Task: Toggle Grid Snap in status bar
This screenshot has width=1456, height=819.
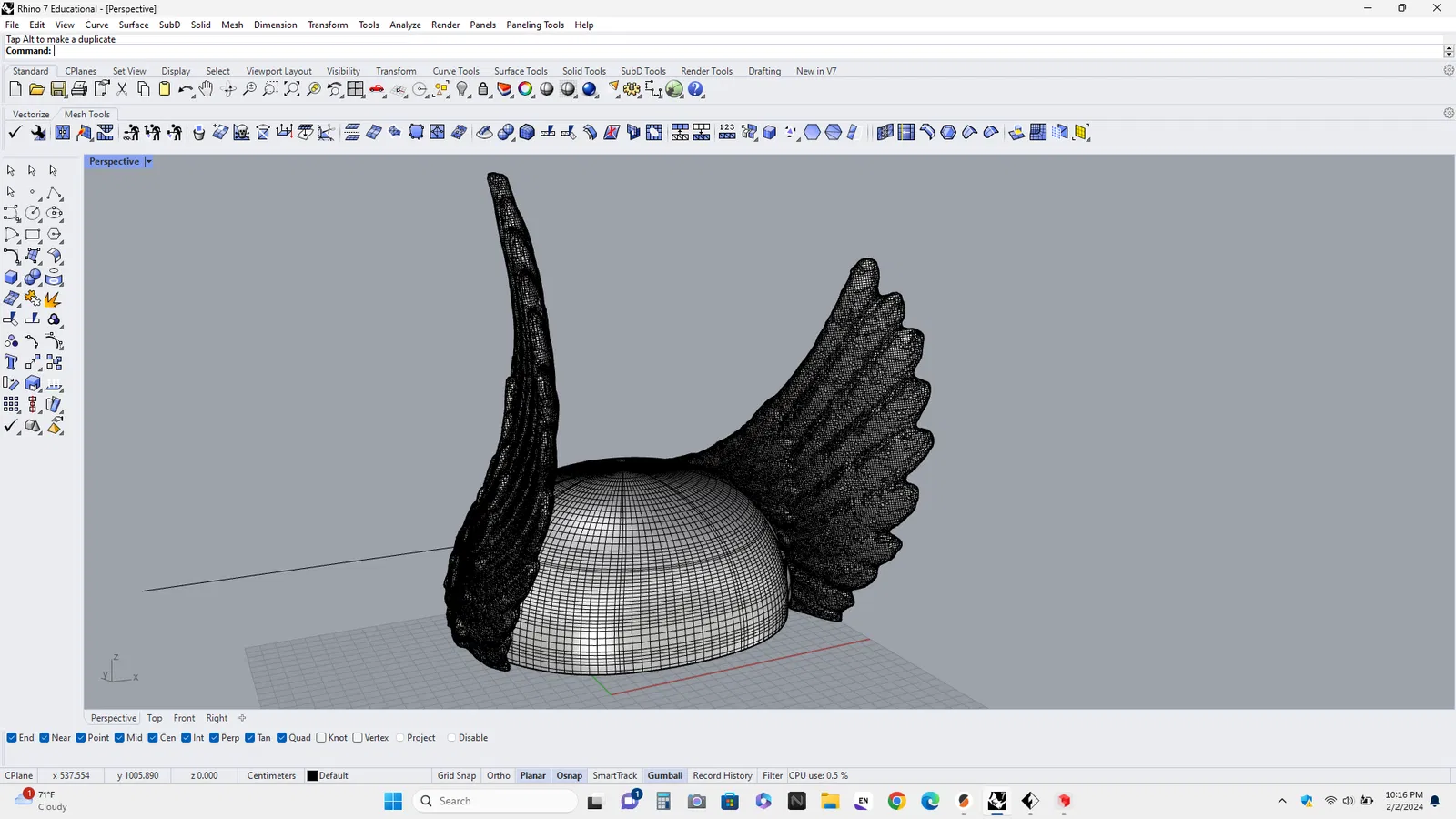Action: (456, 776)
